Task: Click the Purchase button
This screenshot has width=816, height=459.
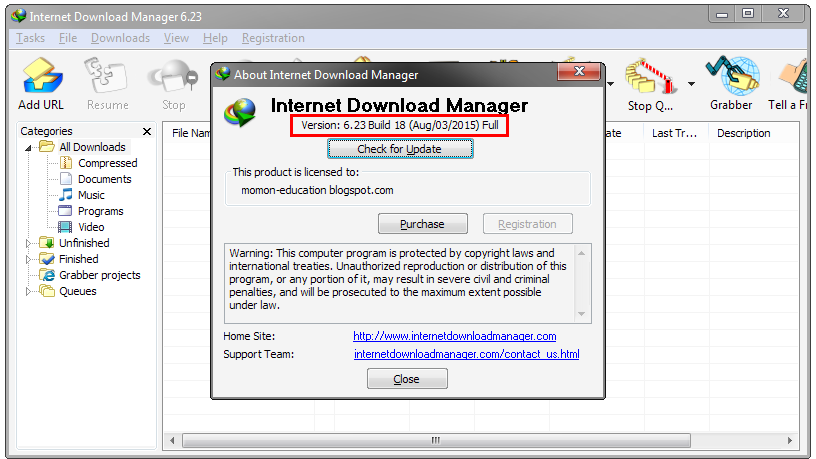Action: click(423, 224)
